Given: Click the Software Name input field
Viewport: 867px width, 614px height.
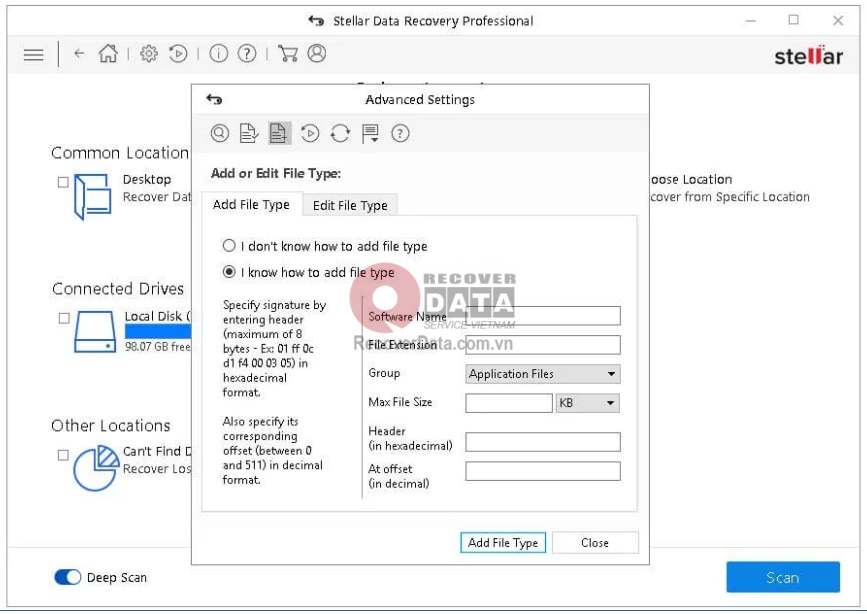Looking at the screenshot, I should coord(542,316).
